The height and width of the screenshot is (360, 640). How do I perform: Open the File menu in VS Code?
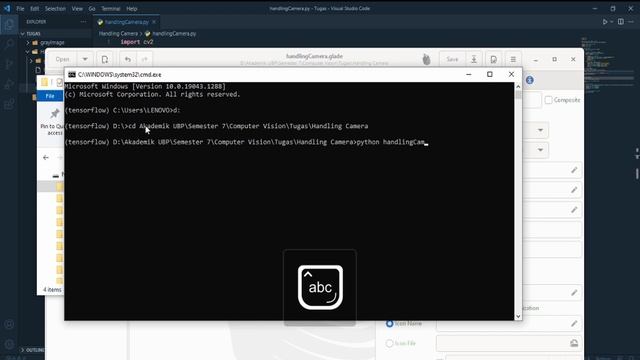click(x=20, y=9)
